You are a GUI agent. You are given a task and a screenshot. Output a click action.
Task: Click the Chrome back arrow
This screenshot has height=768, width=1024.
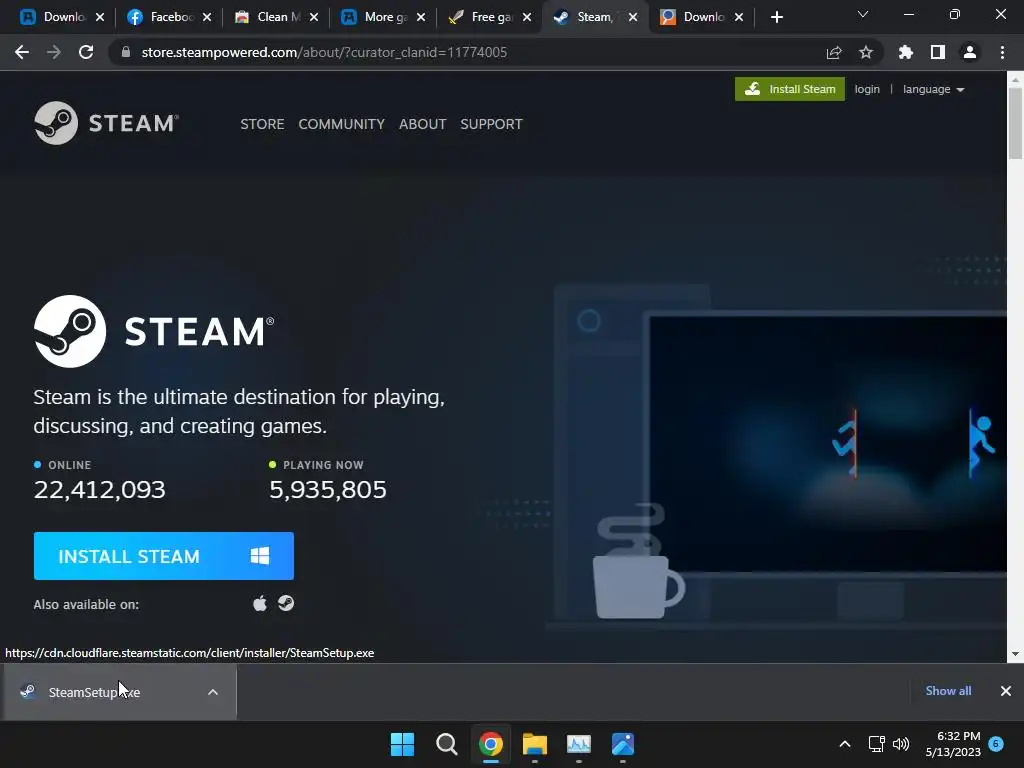click(x=22, y=52)
